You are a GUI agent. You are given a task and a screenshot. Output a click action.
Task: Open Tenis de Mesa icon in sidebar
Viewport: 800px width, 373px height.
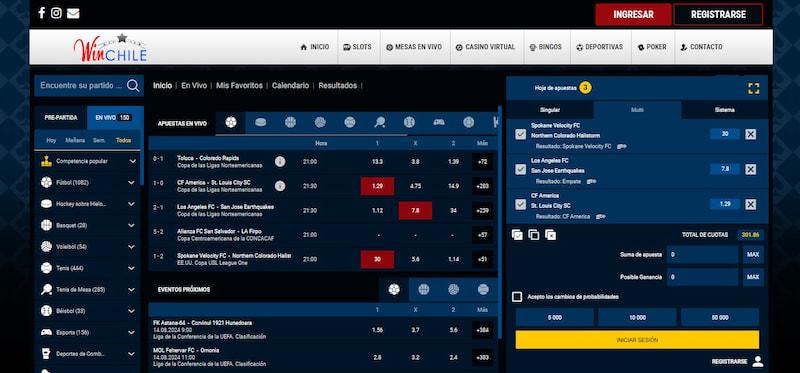[x=46, y=289]
